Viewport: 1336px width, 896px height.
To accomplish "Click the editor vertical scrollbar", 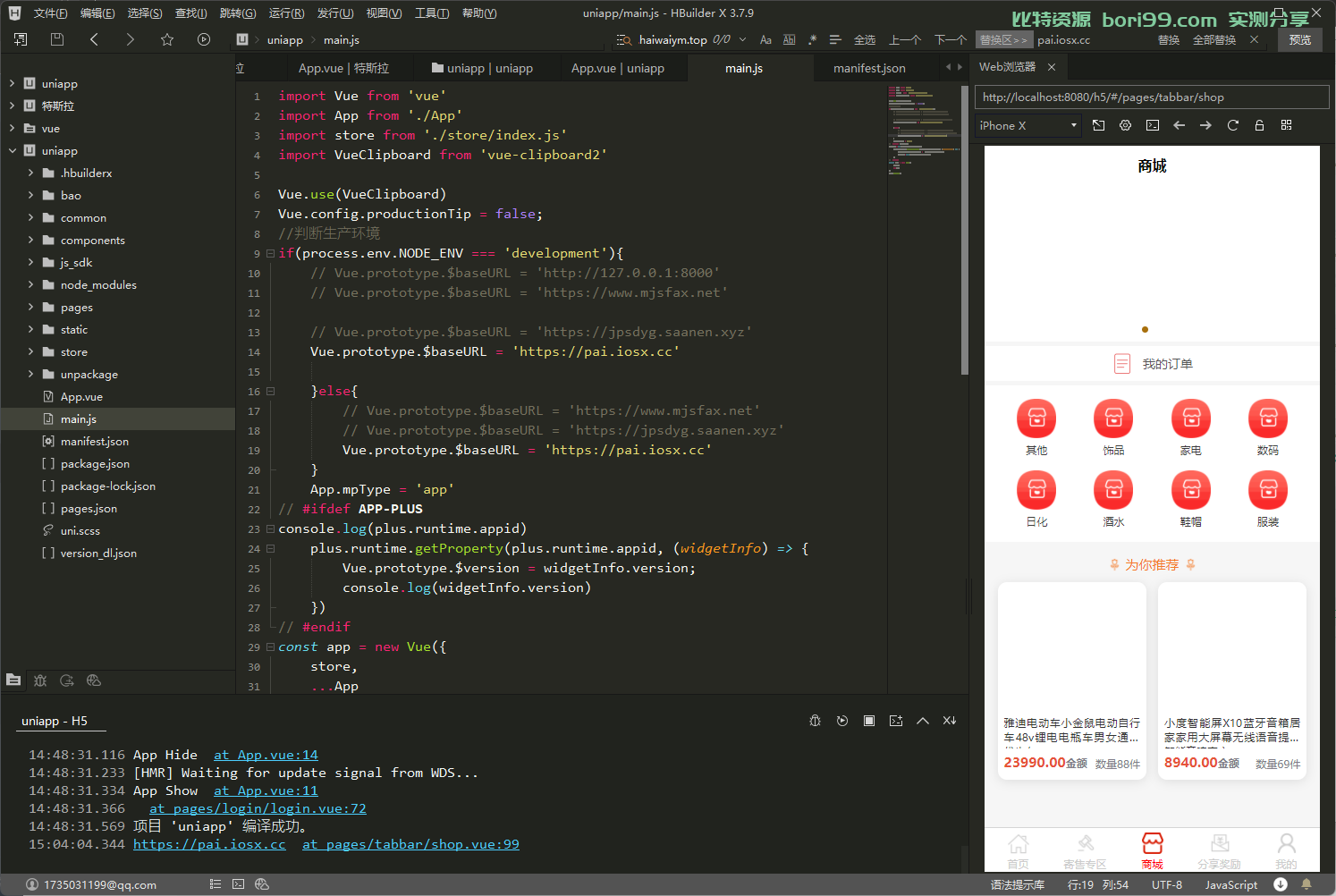I will click(964, 231).
